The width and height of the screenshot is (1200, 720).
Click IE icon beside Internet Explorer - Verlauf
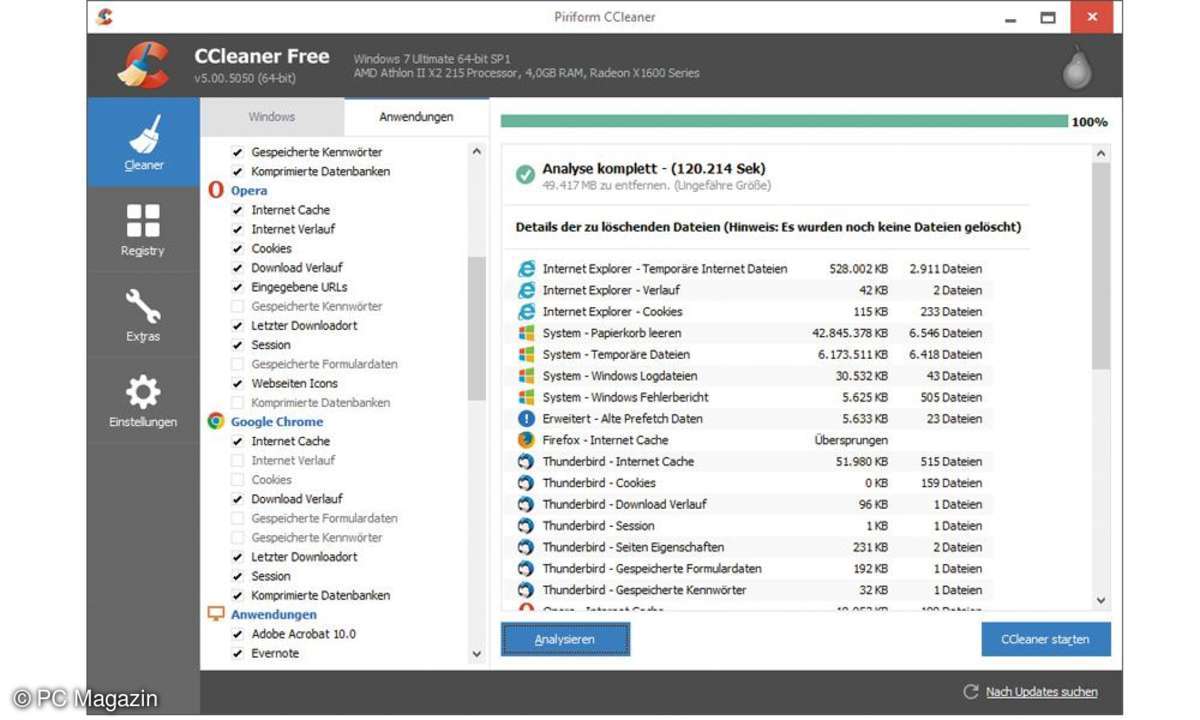526,290
